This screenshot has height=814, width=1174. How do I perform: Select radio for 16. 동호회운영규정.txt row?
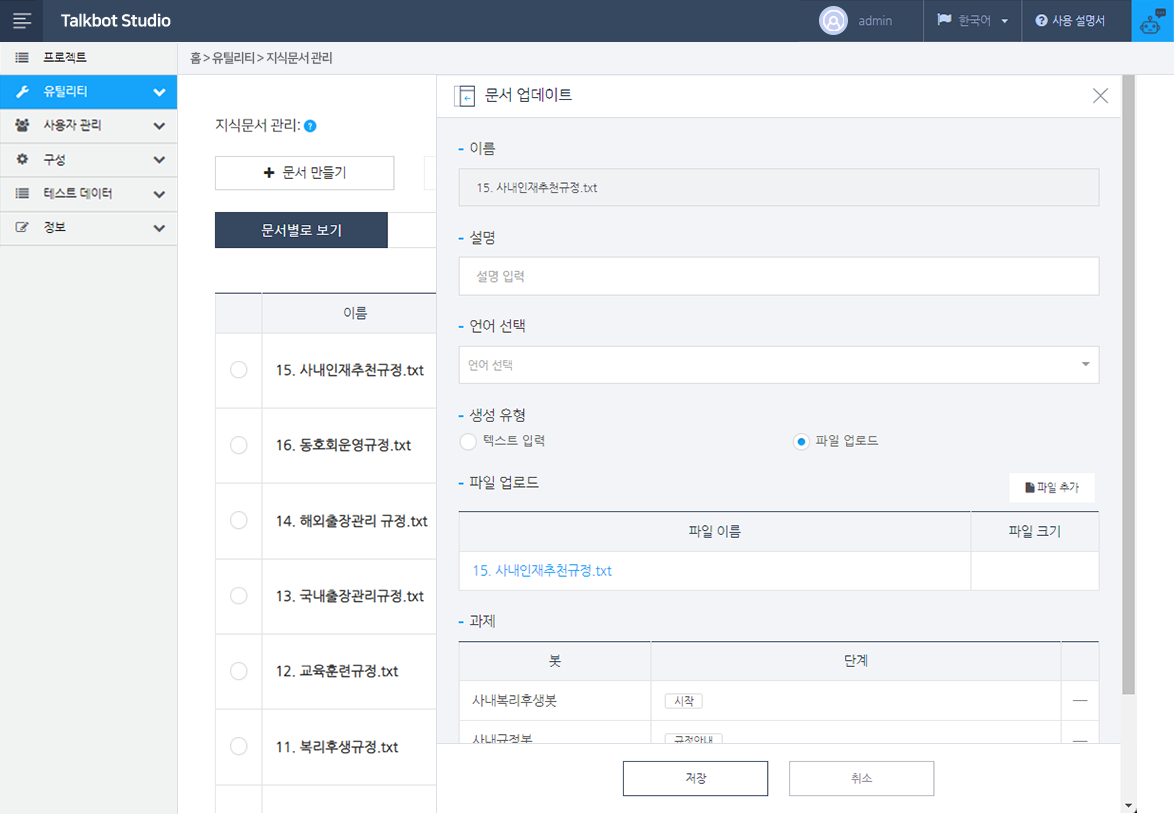point(238,445)
